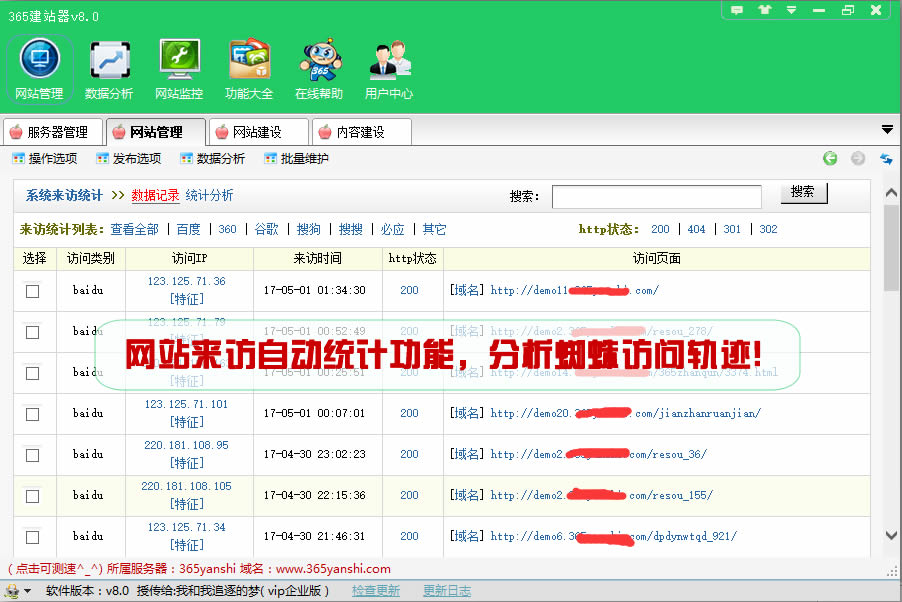Open the 功能大全 toolbox icon
Image resolution: width=902 pixels, height=602 pixels.
249,61
